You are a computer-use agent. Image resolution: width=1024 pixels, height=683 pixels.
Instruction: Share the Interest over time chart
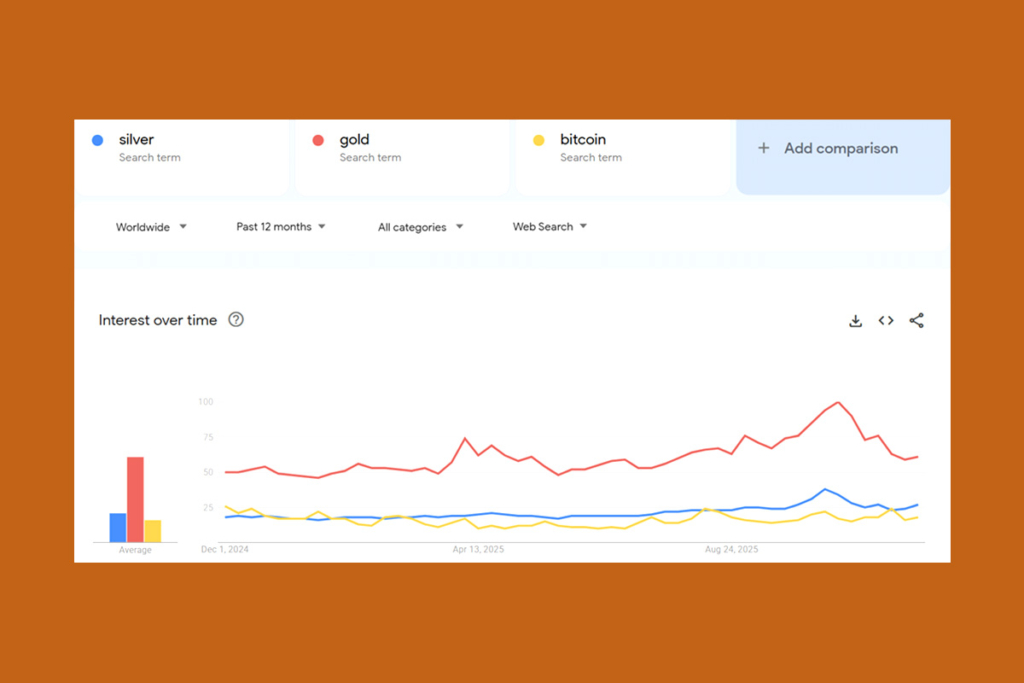(916, 320)
